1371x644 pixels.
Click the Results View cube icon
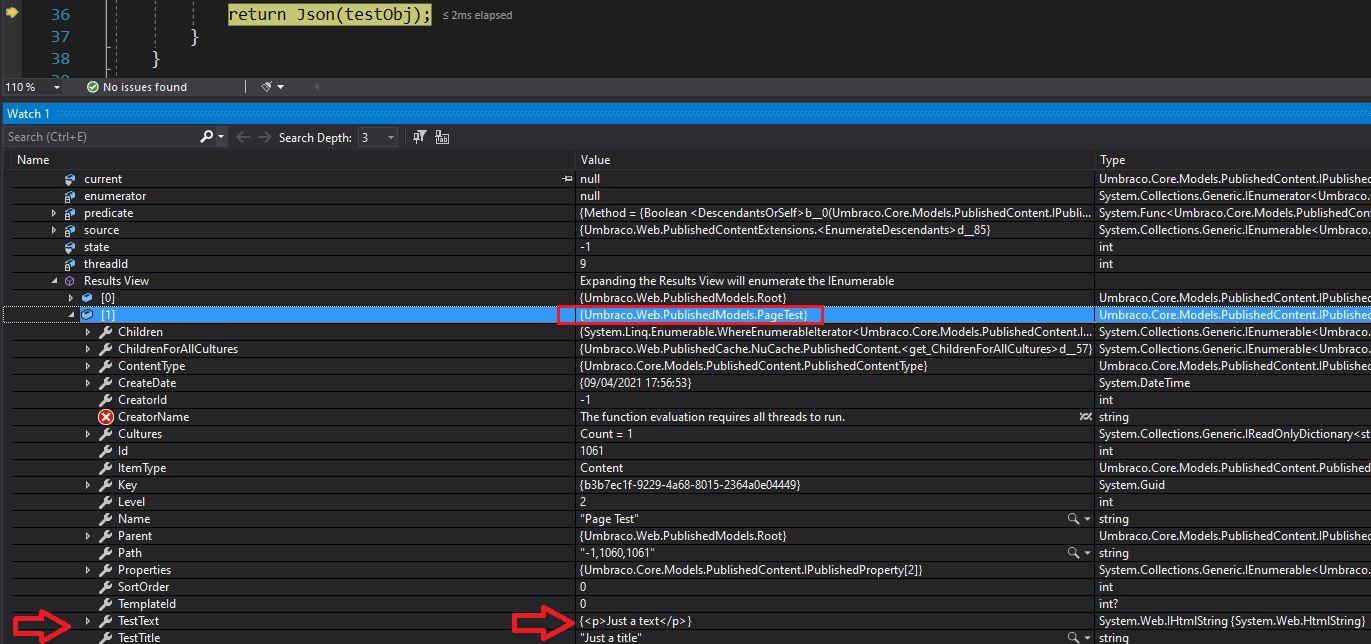click(x=70, y=281)
